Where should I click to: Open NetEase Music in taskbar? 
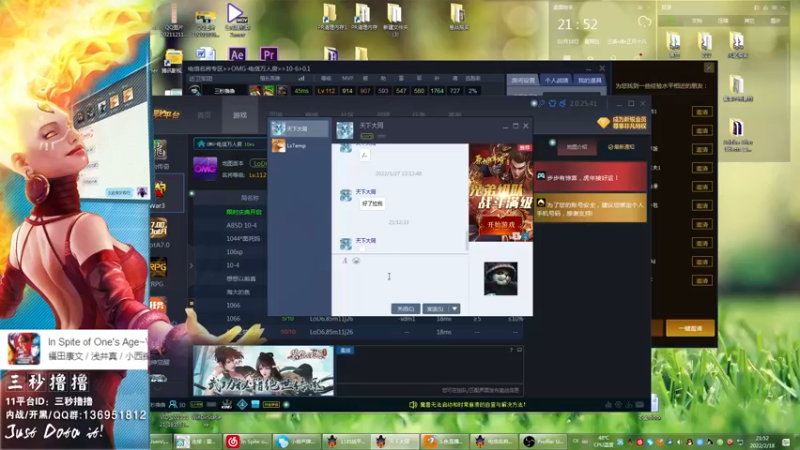coord(247,441)
